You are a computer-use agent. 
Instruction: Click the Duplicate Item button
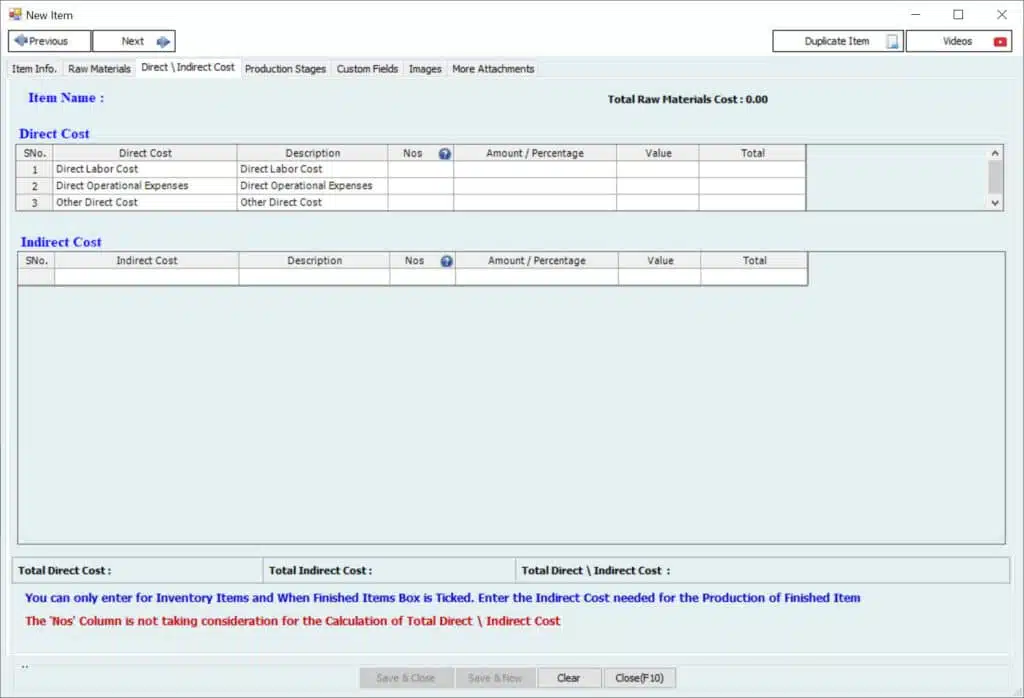click(x=838, y=41)
